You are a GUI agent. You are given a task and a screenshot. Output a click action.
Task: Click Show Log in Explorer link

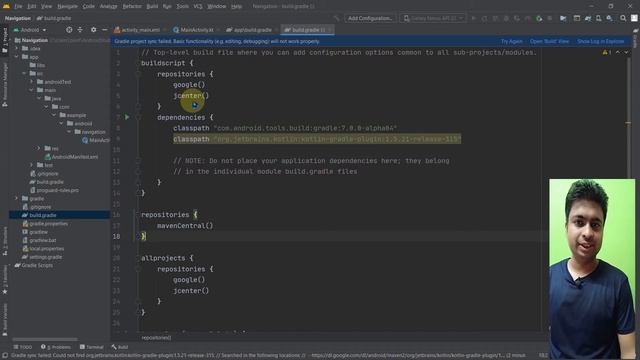(600, 41)
